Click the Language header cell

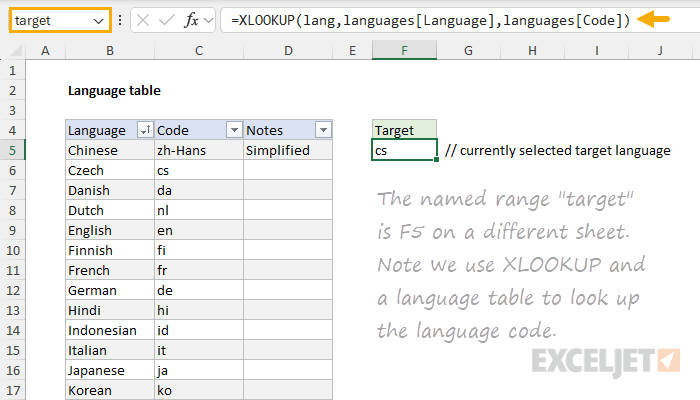point(110,130)
